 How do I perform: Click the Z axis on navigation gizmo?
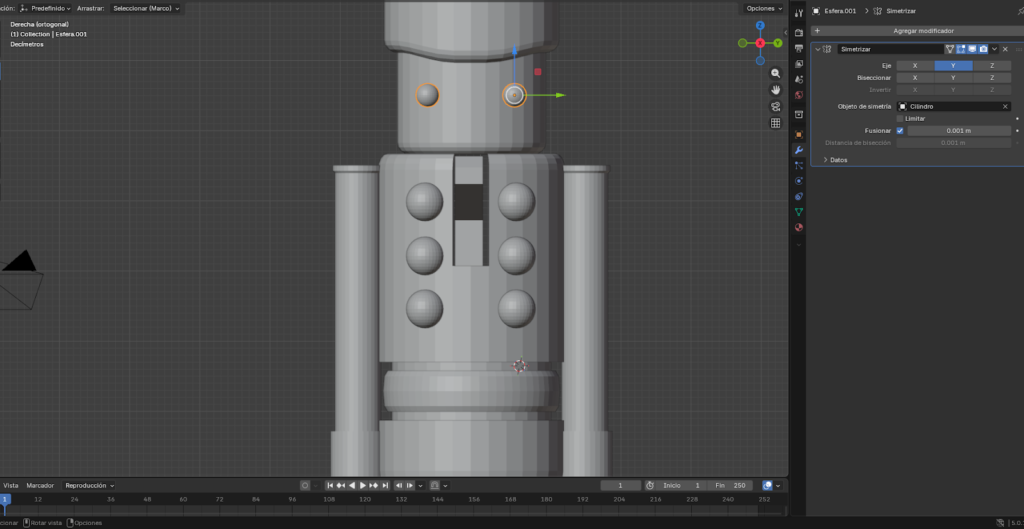click(761, 27)
